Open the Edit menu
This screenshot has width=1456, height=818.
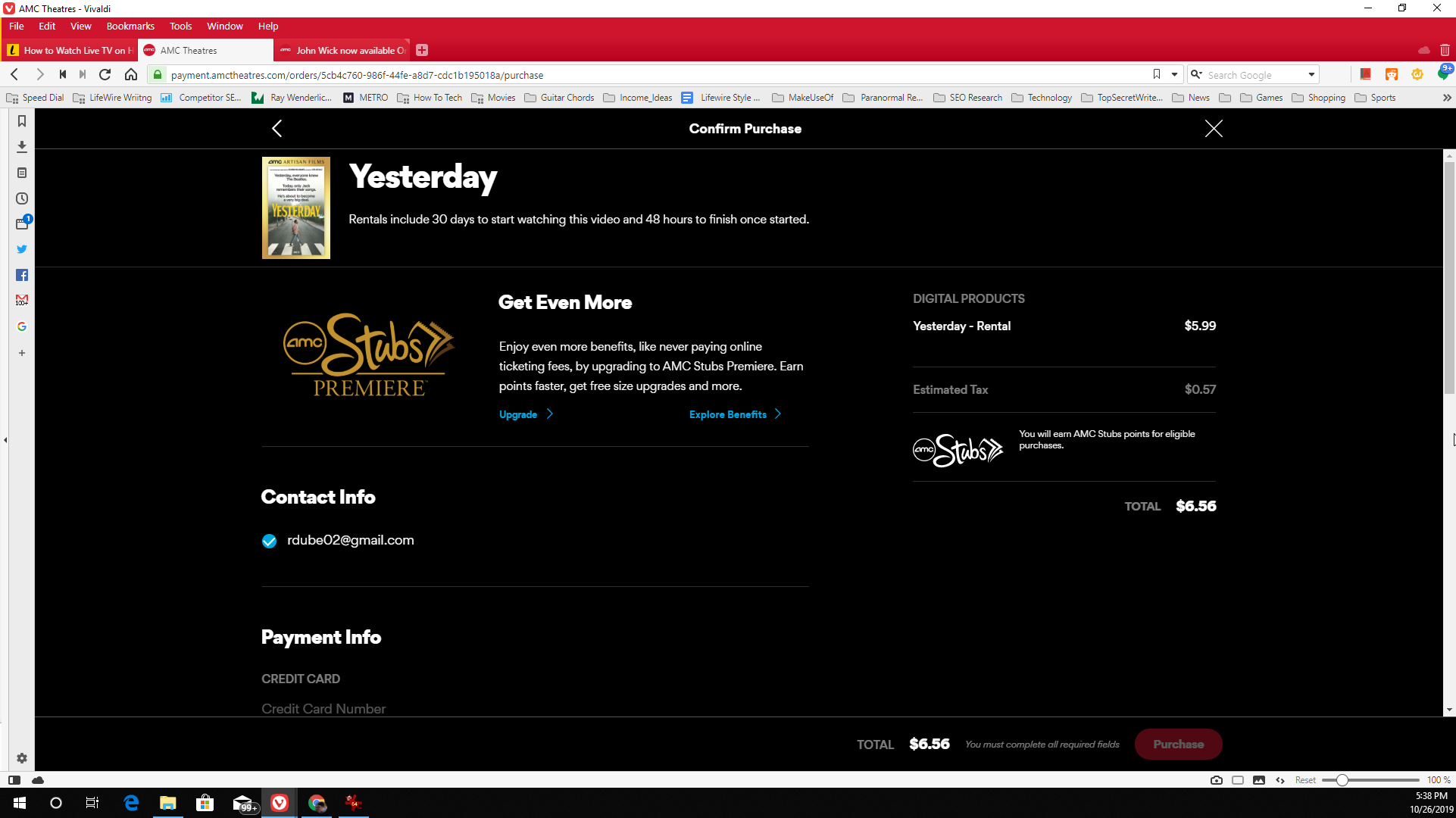click(47, 26)
